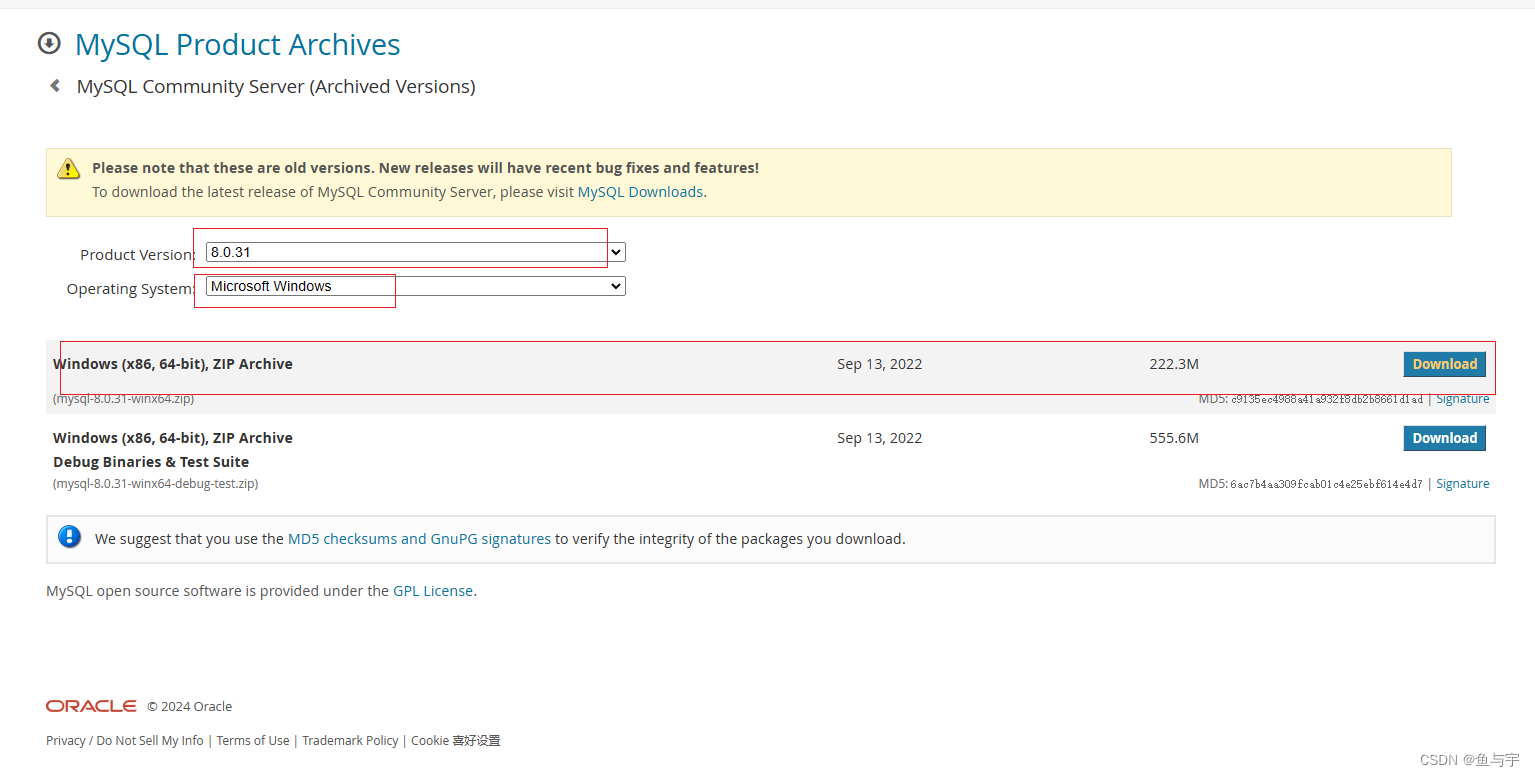The height and width of the screenshot is (776, 1535).
Task: Open Signature link for mysql-8.0.31-winx64.zip
Action: (x=1462, y=399)
